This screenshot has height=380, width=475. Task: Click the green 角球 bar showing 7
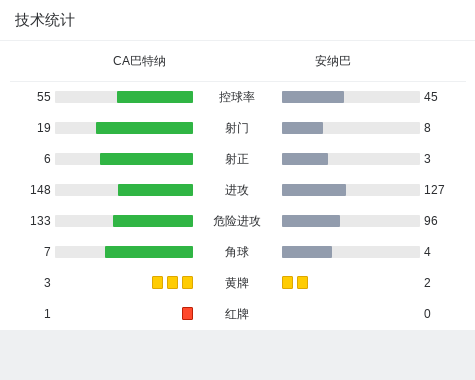pos(149,252)
